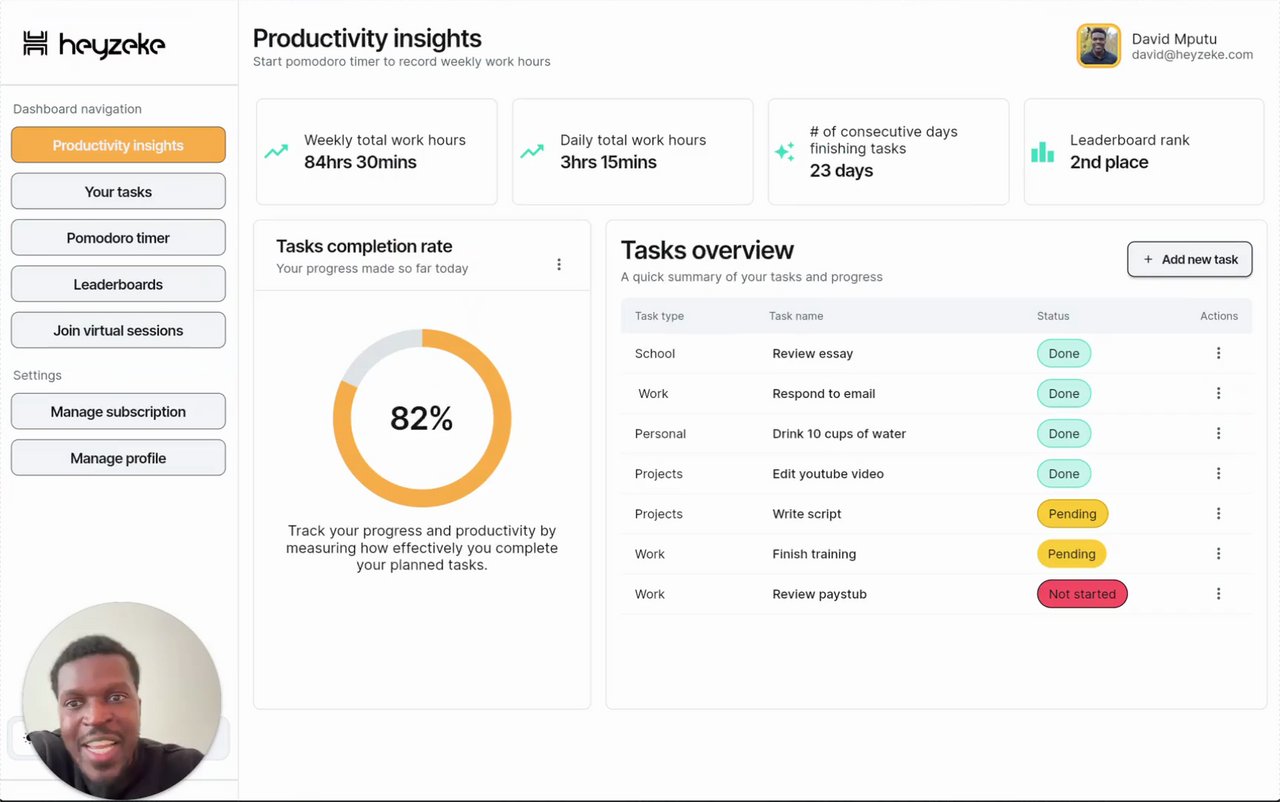This screenshot has height=802, width=1280.
Task: Open David Mputu's profile avatar
Action: (1098, 46)
